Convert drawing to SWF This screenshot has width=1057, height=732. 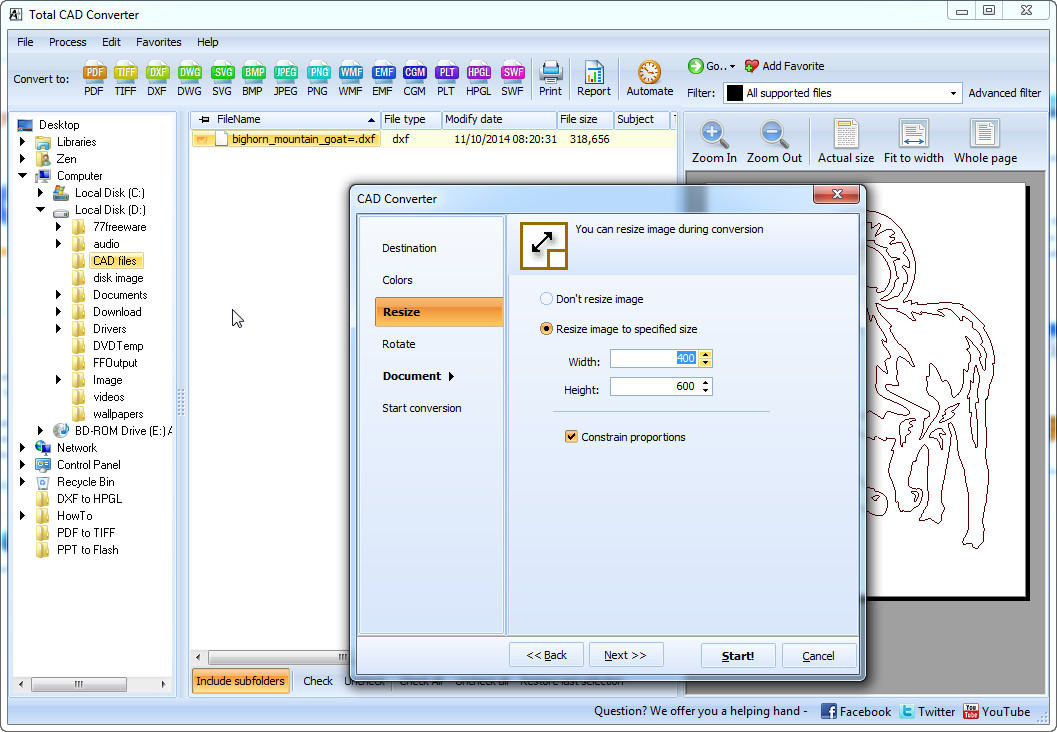[512, 79]
